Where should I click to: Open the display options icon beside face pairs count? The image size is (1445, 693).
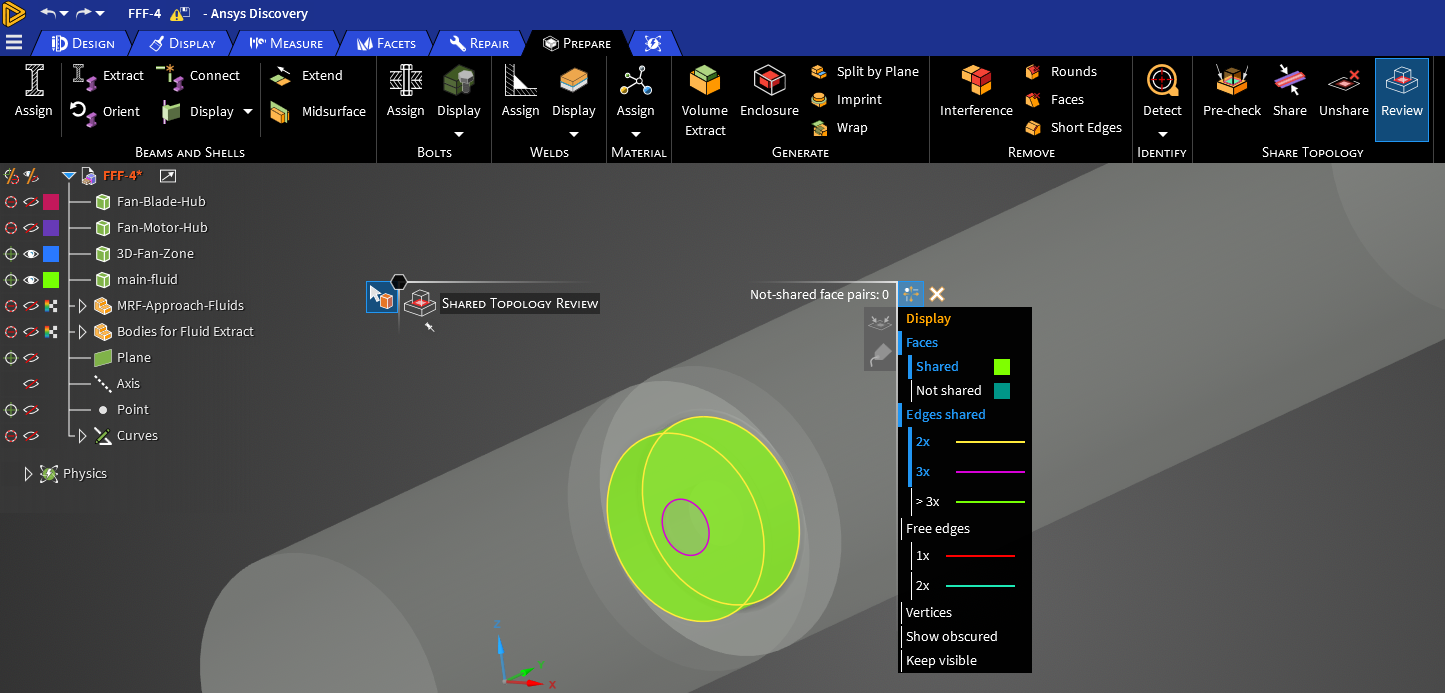pyautogui.click(x=910, y=294)
